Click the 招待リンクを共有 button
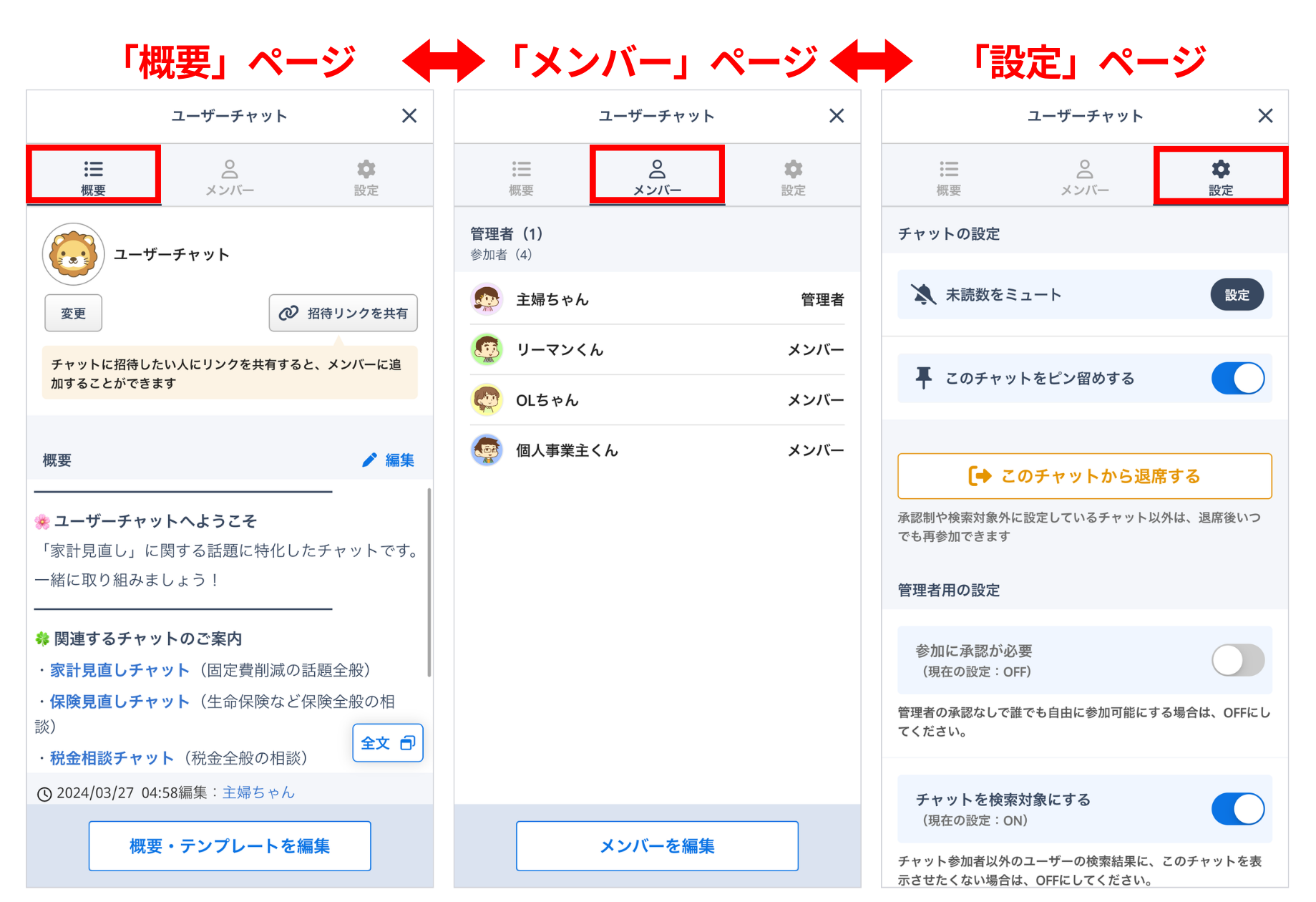1316x902 pixels. coord(343,313)
